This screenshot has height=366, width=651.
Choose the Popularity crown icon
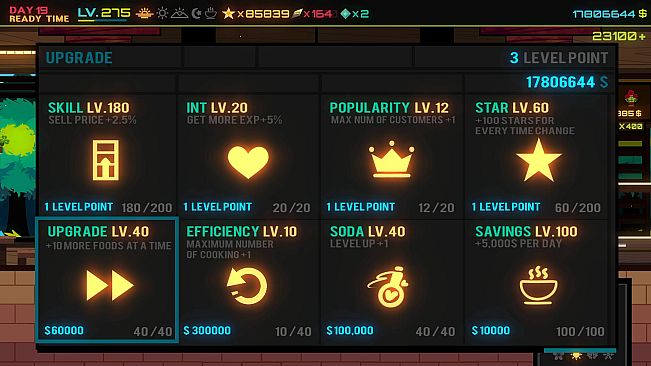pyautogui.click(x=391, y=159)
